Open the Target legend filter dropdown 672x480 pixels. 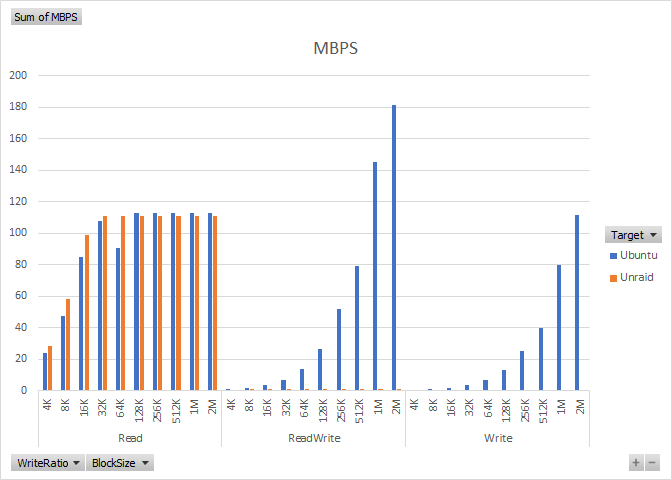634,235
